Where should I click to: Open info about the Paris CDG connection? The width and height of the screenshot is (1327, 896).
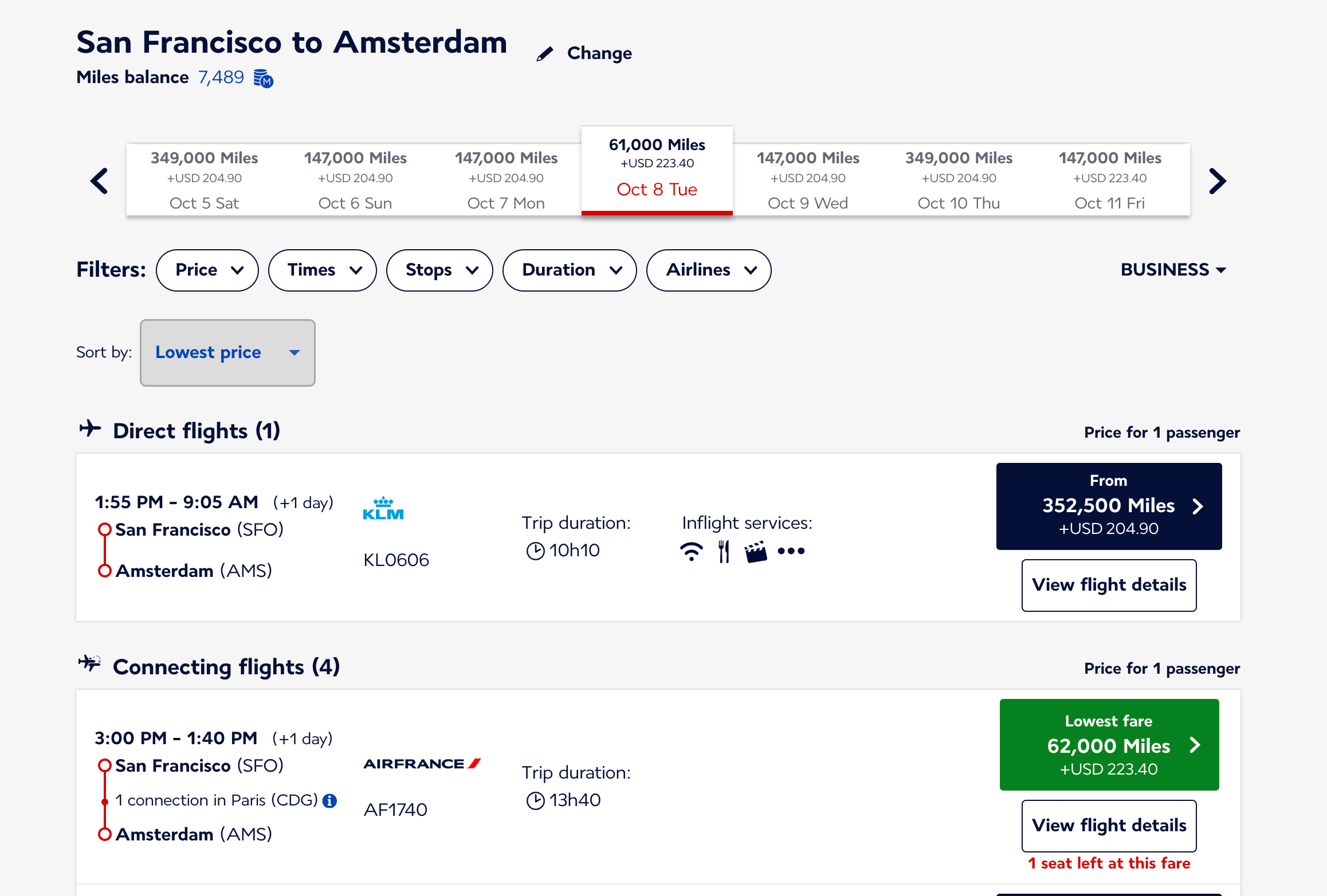(329, 801)
